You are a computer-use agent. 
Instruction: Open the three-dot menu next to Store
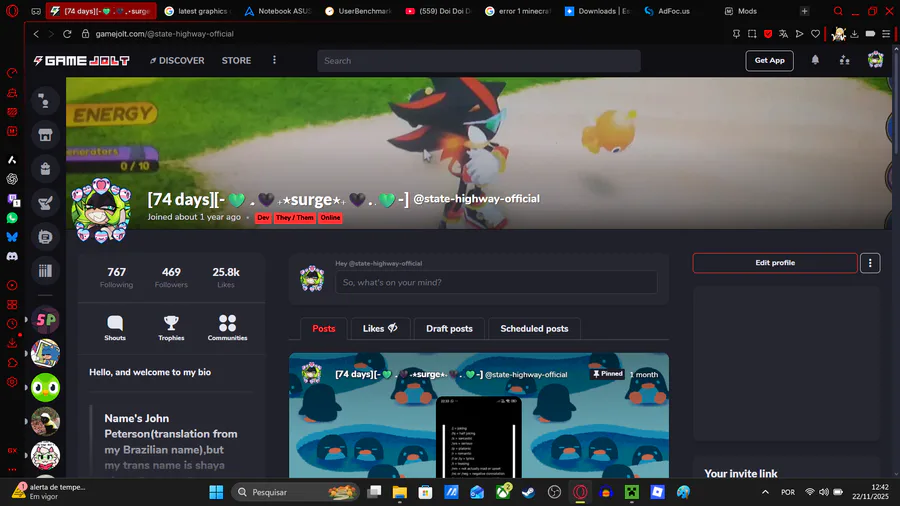(274, 60)
